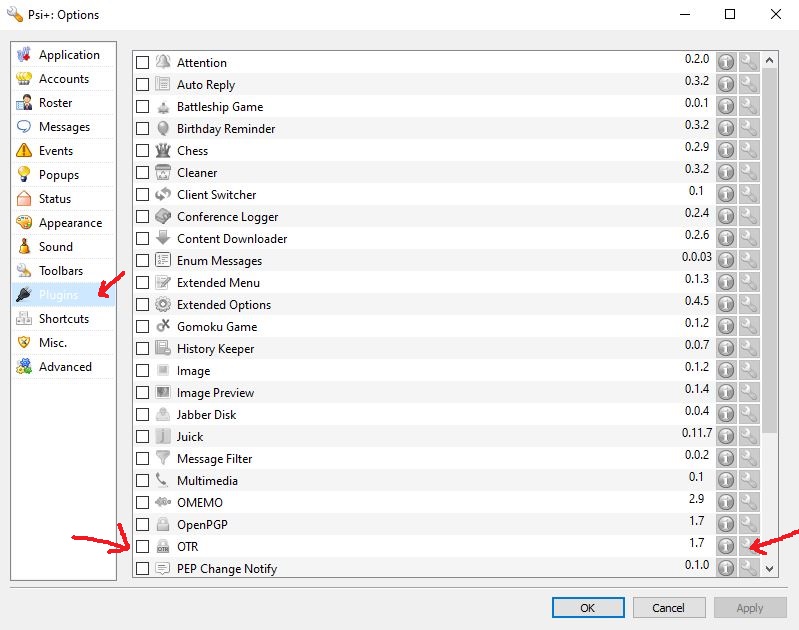The height and width of the screenshot is (630, 799).
Task: Switch to the Appearance options page
Action: pos(69,223)
